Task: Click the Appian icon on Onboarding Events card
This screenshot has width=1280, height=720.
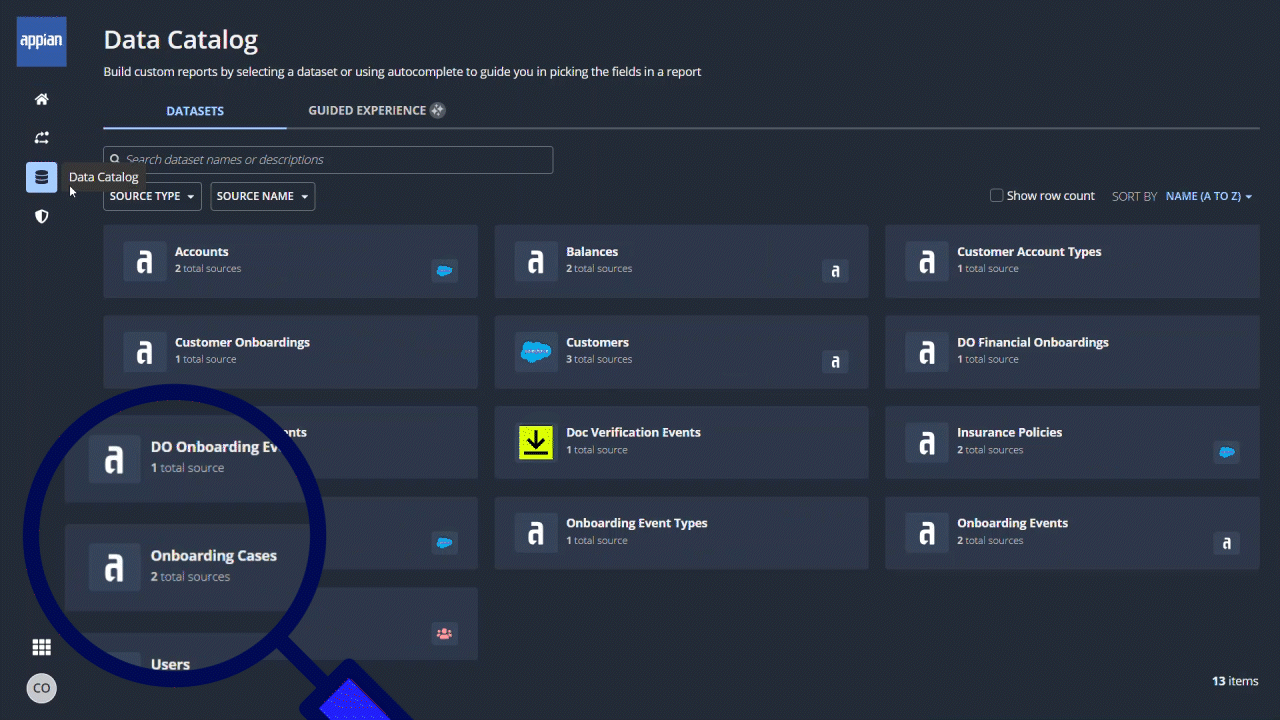Action: (x=927, y=532)
